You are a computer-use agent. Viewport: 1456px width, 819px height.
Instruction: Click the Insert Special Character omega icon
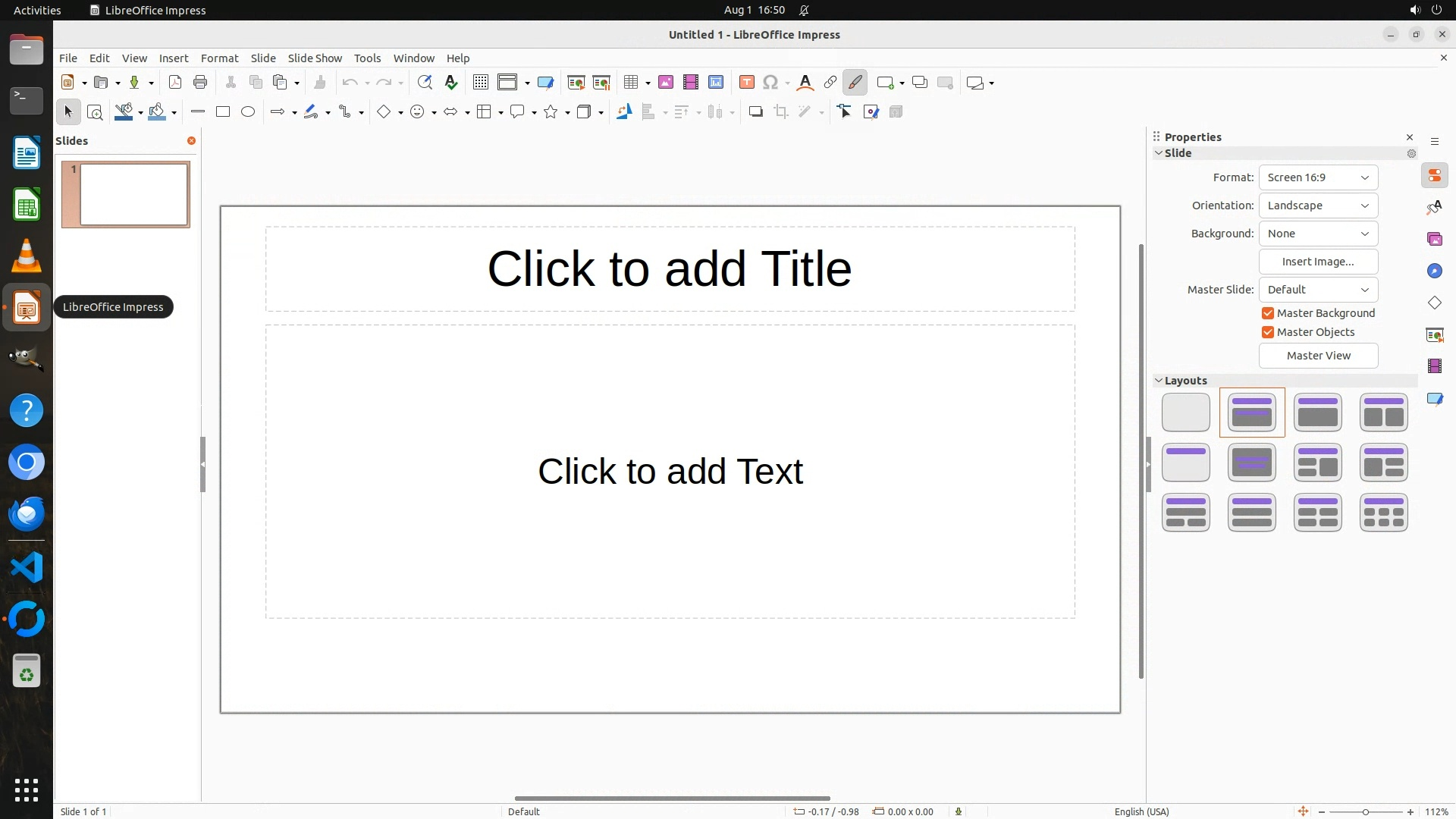pos(770,83)
